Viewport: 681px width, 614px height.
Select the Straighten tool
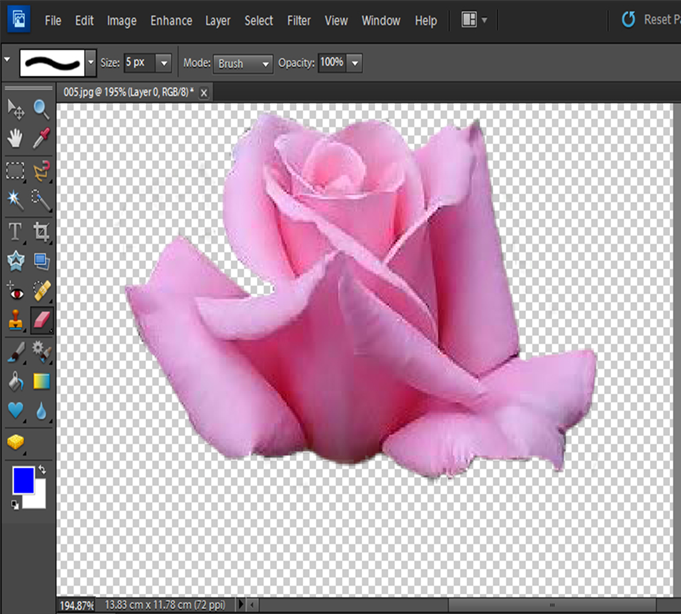pyautogui.click(x=42, y=261)
